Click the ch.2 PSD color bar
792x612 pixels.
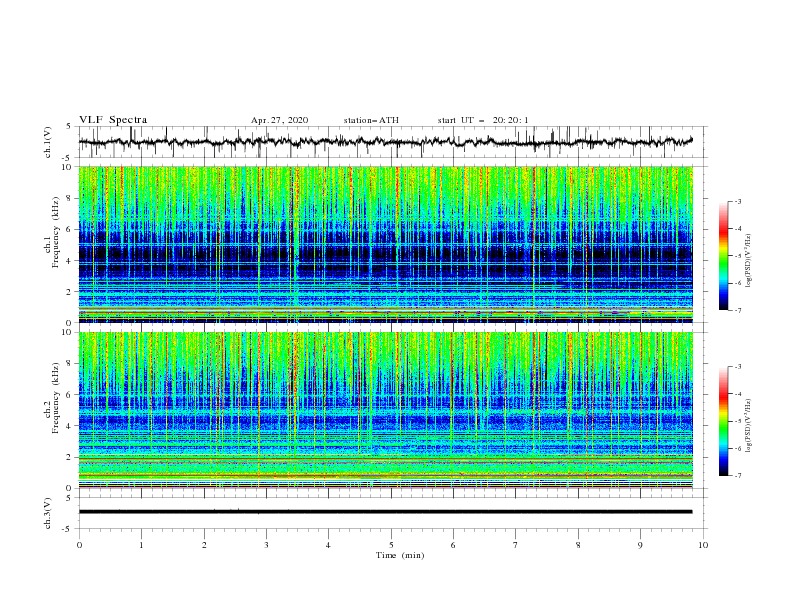(724, 421)
